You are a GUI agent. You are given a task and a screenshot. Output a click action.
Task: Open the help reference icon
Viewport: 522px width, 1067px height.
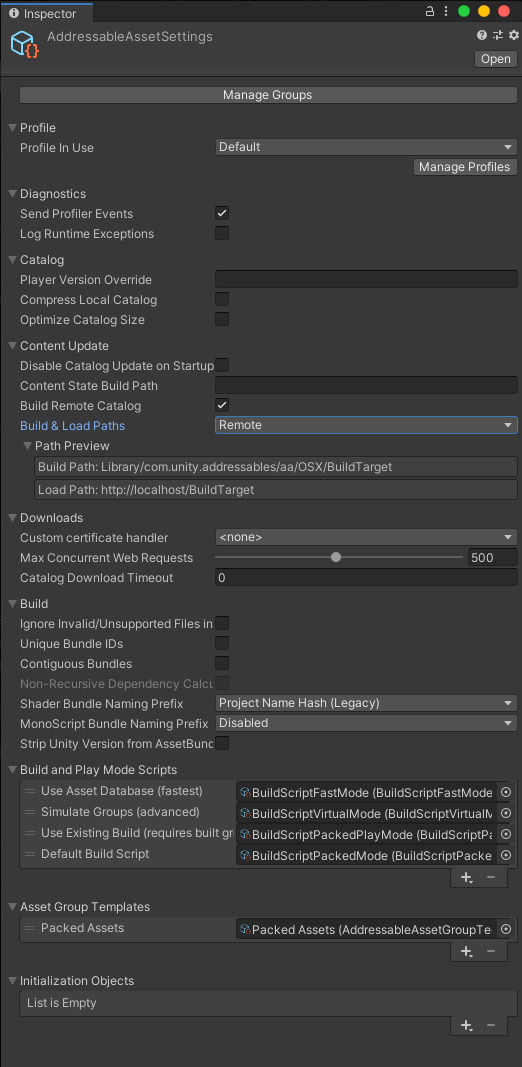[x=482, y=35]
